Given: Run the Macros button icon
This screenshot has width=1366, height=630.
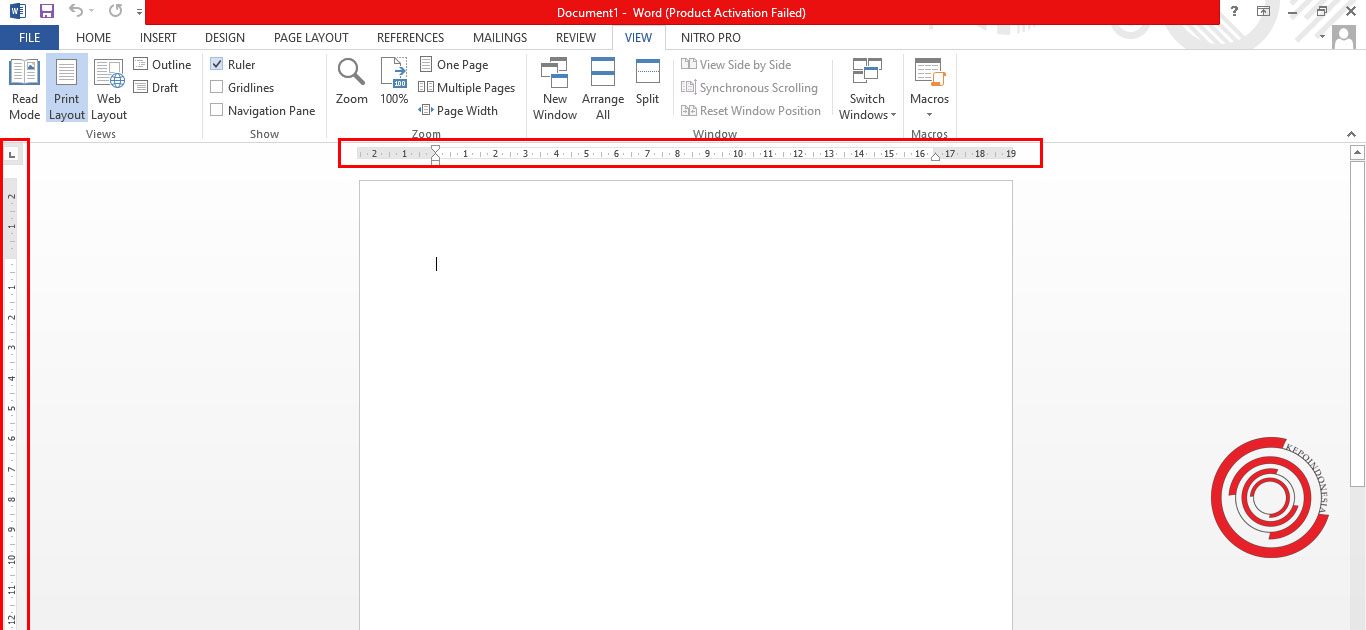Looking at the screenshot, I should [929, 73].
